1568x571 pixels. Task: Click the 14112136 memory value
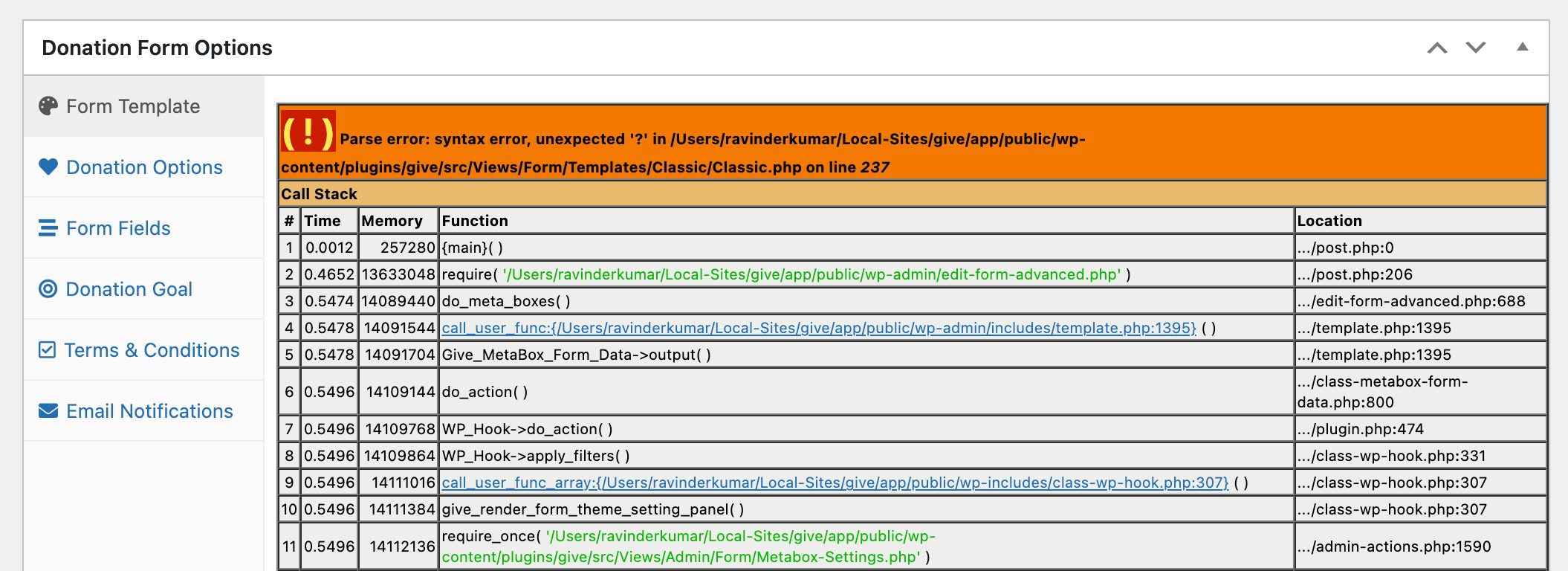[x=398, y=546]
